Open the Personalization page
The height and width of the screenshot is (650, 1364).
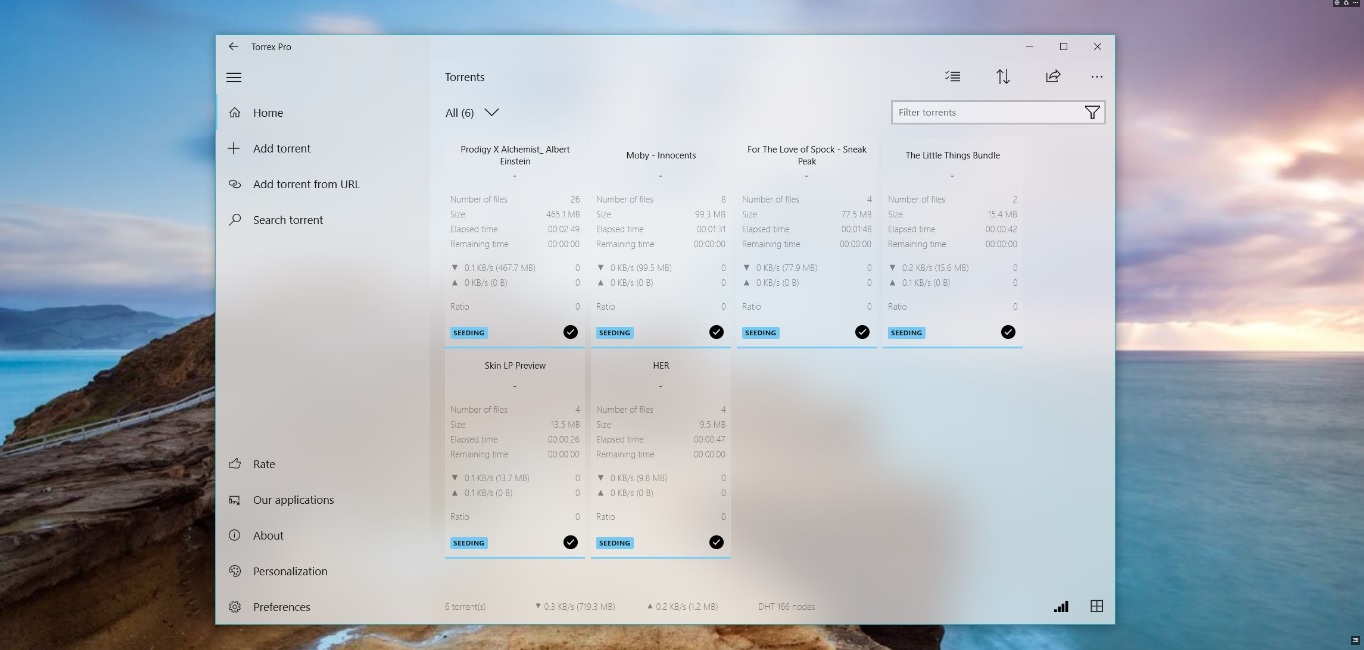[x=290, y=571]
